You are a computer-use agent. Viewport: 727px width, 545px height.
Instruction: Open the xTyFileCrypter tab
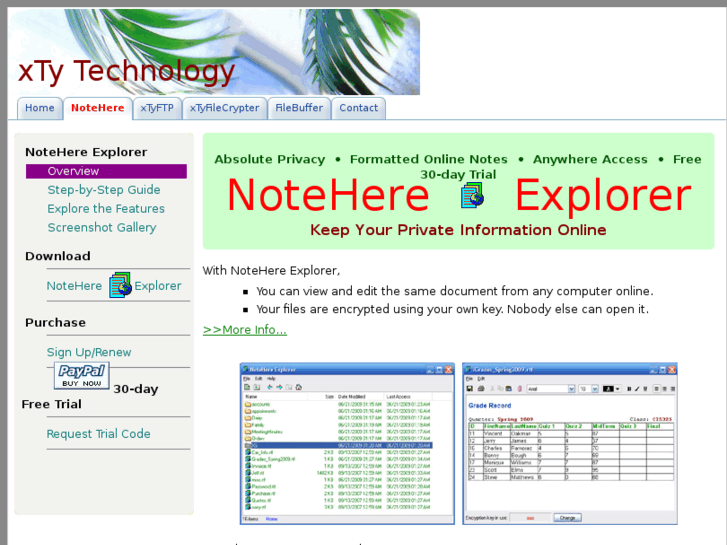[224, 108]
